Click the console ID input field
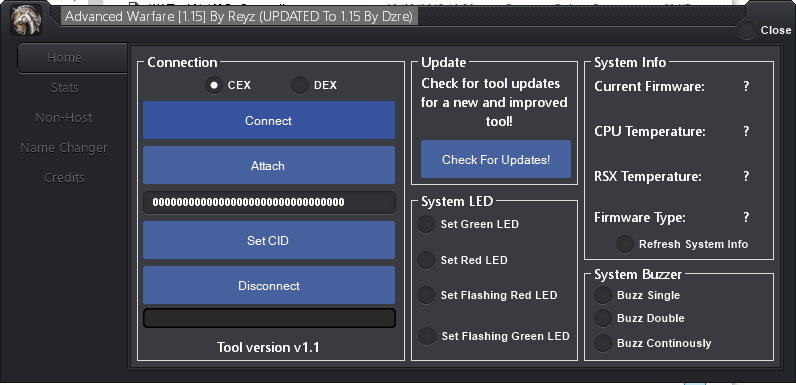This screenshot has height=385, width=796. pyautogui.click(x=269, y=203)
